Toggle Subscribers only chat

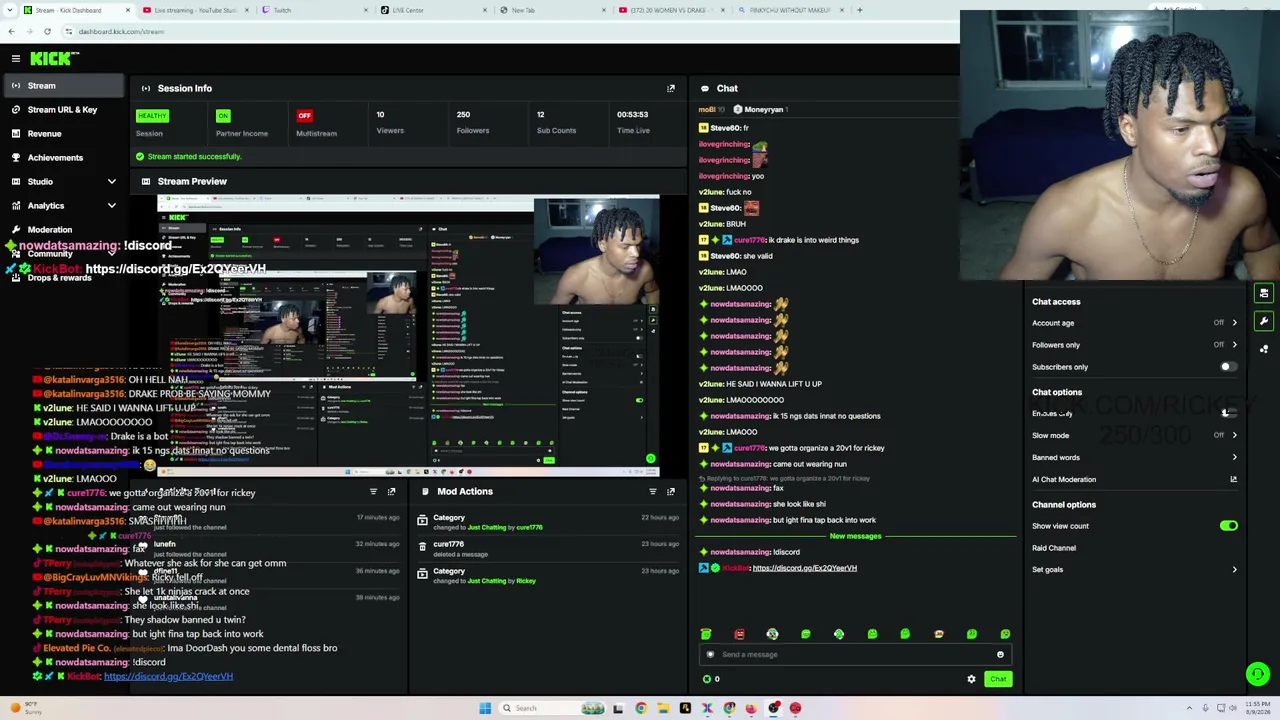coord(1228,367)
